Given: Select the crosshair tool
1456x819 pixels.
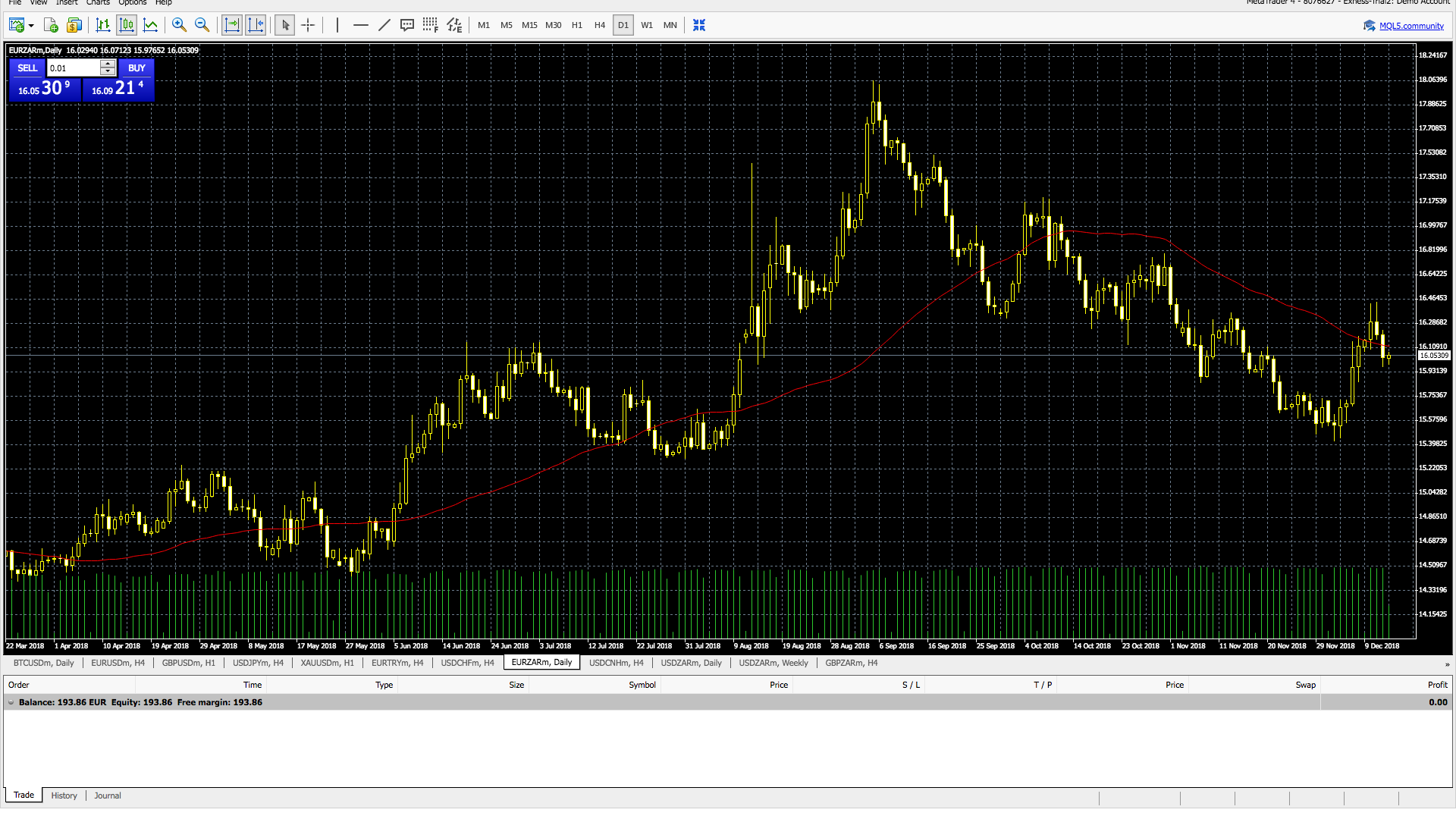Looking at the screenshot, I should (x=308, y=25).
